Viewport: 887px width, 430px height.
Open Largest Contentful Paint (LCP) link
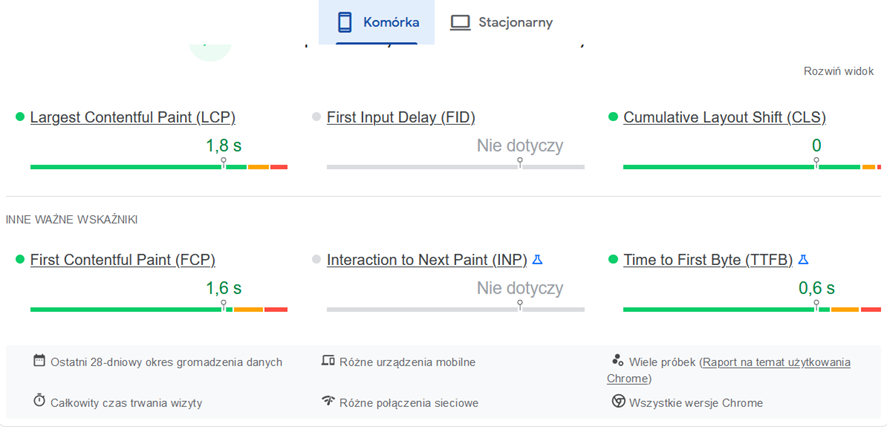[132, 117]
